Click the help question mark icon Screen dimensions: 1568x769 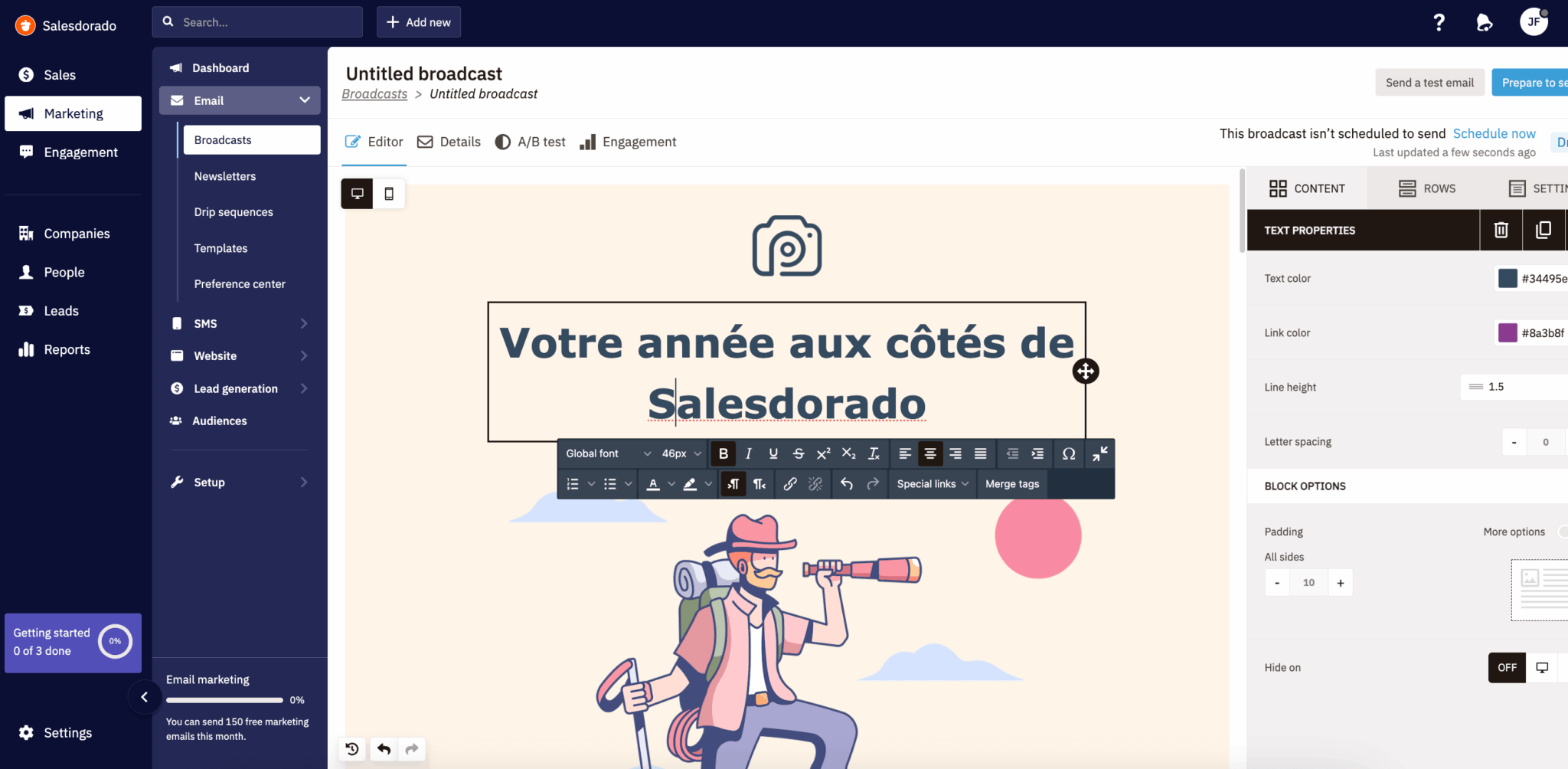(x=1439, y=22)
